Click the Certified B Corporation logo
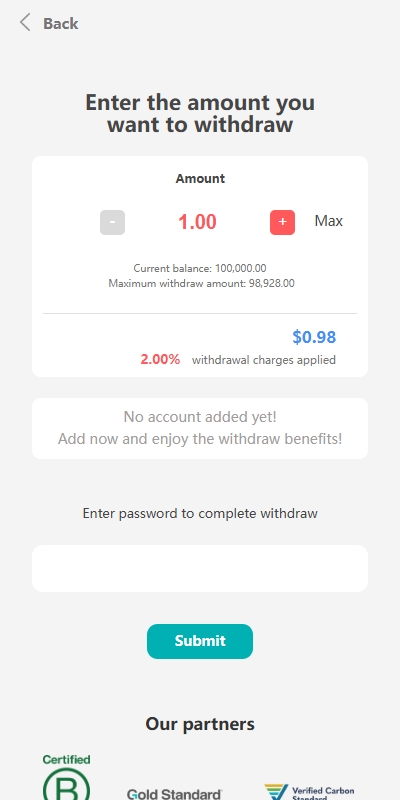This screenshot has width=400, height=800. pos(66,777)
